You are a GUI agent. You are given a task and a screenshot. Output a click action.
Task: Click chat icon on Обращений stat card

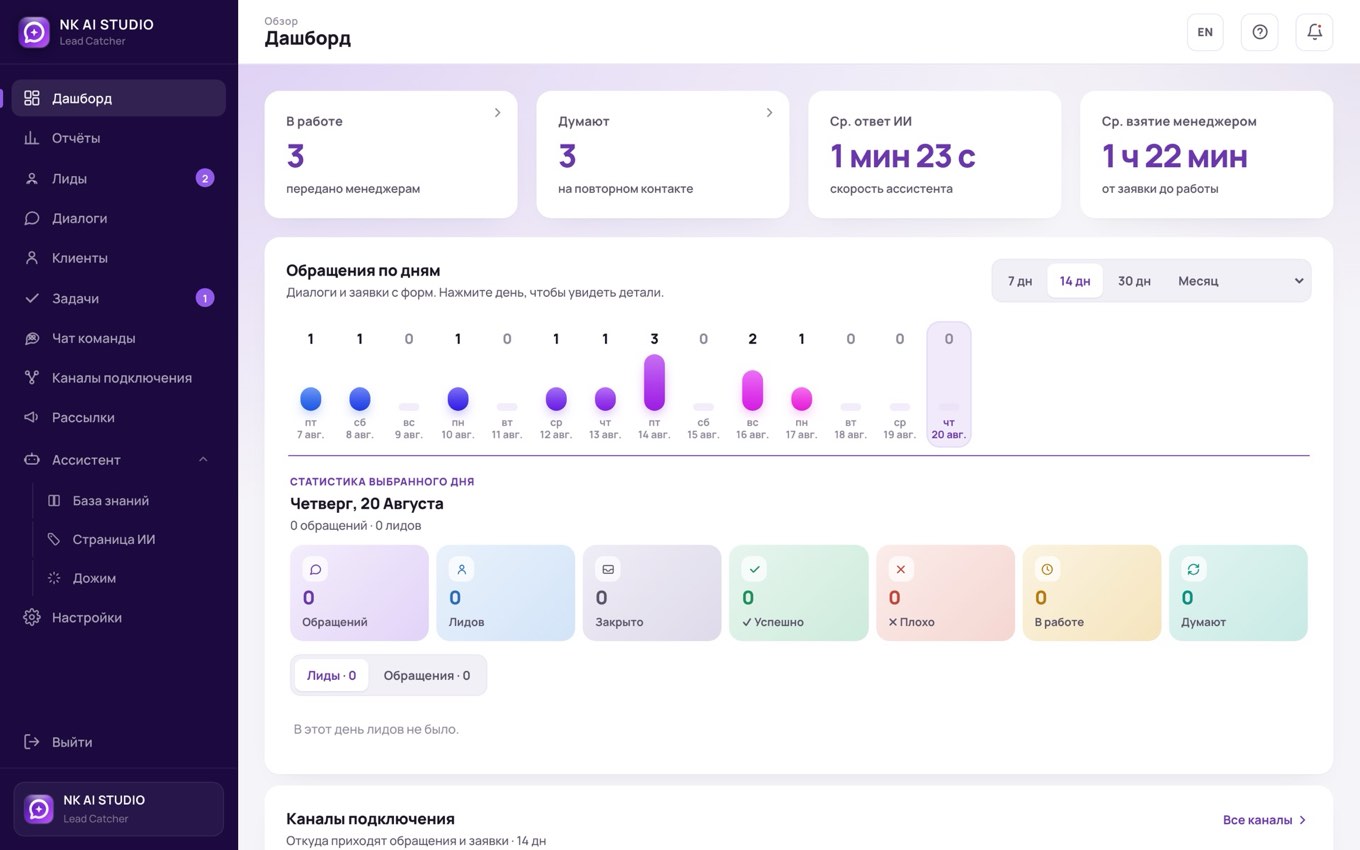[x=316, y=569]
